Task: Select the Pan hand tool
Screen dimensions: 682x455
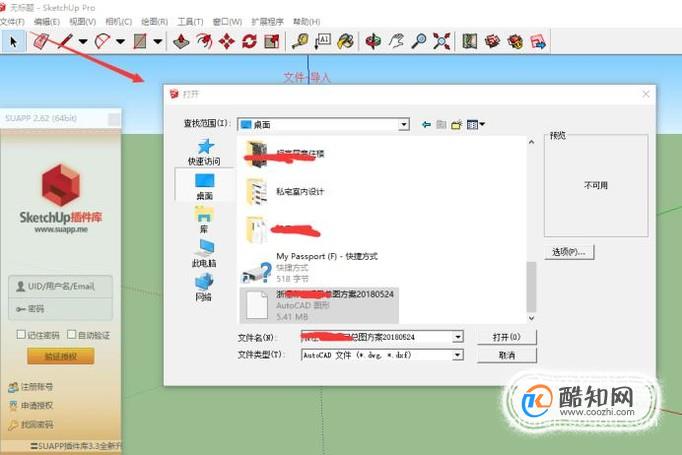Action: pyautogui.click(x=396, y=42)
